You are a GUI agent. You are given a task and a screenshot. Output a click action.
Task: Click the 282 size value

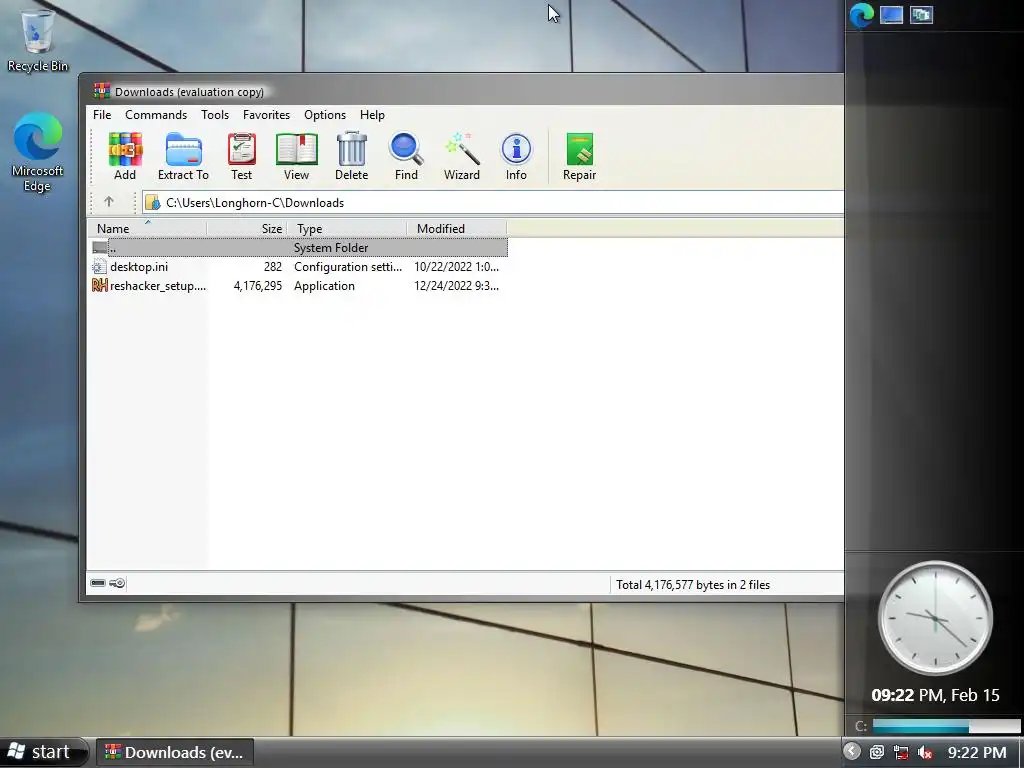click(273, 266)
